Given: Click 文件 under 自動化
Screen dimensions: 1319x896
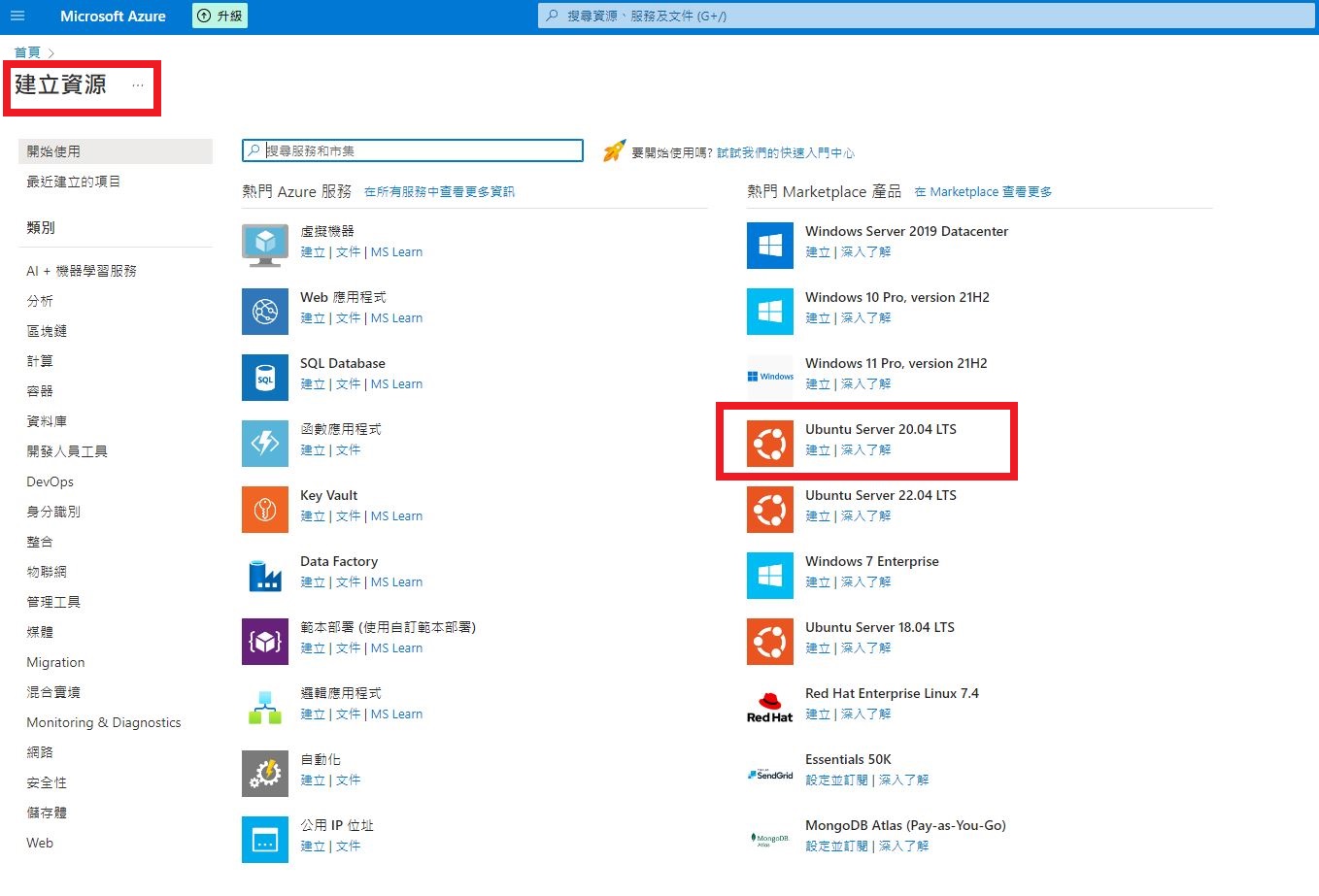Looking at the screenshot, I should [x=348, y=780].
